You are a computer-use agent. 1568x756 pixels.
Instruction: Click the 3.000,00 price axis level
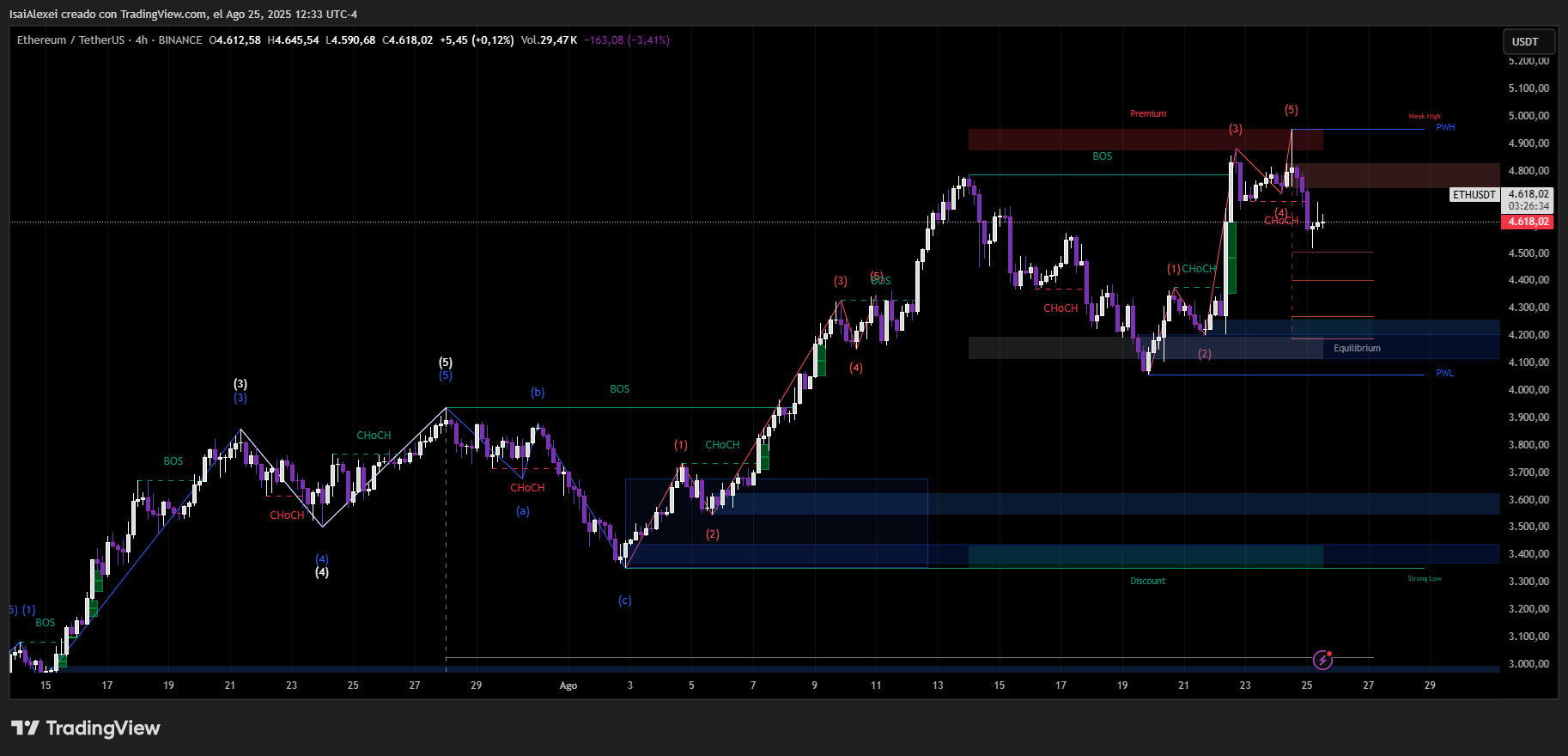point(1528,664)
